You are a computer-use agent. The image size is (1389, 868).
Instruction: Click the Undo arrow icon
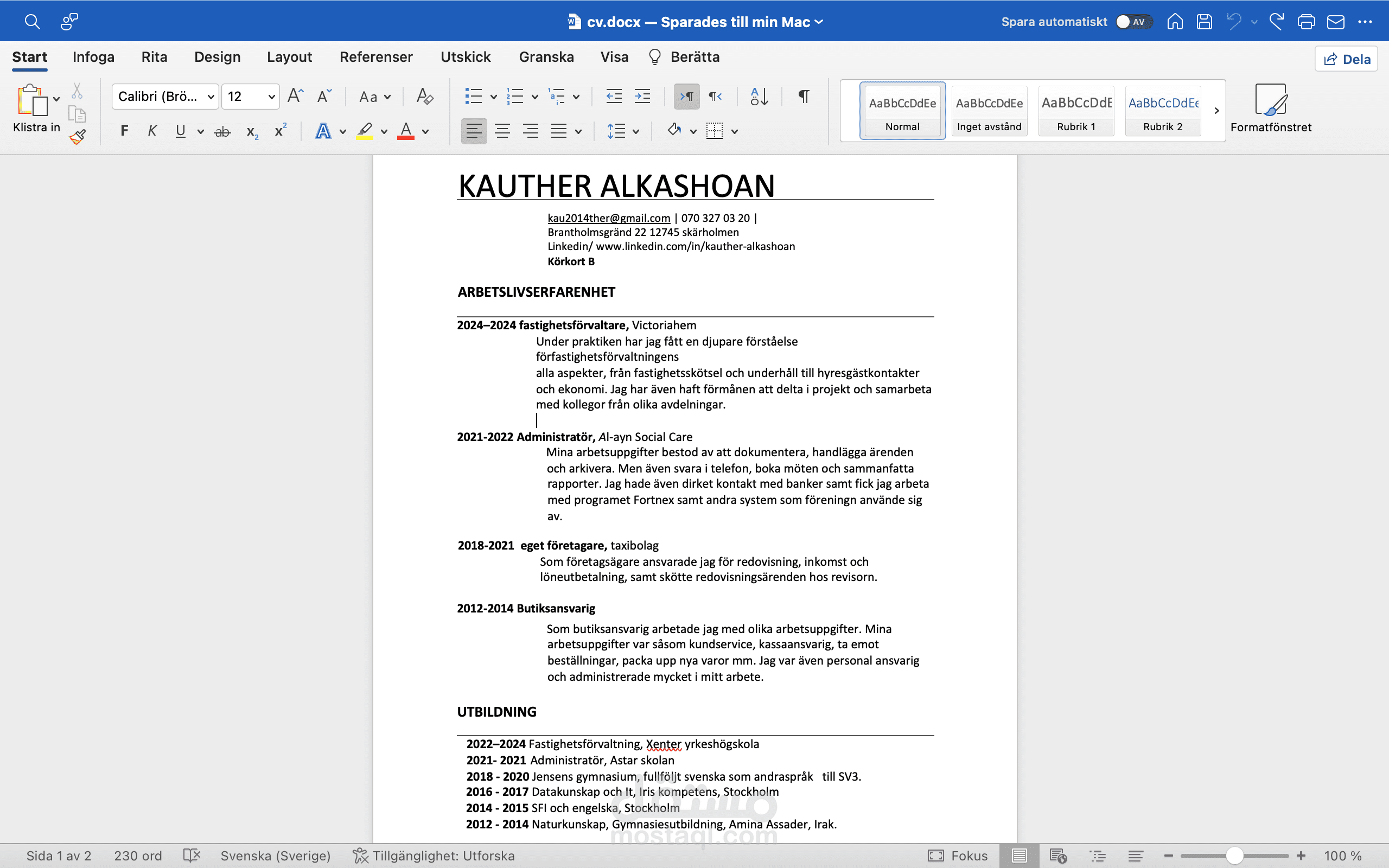1233,22
